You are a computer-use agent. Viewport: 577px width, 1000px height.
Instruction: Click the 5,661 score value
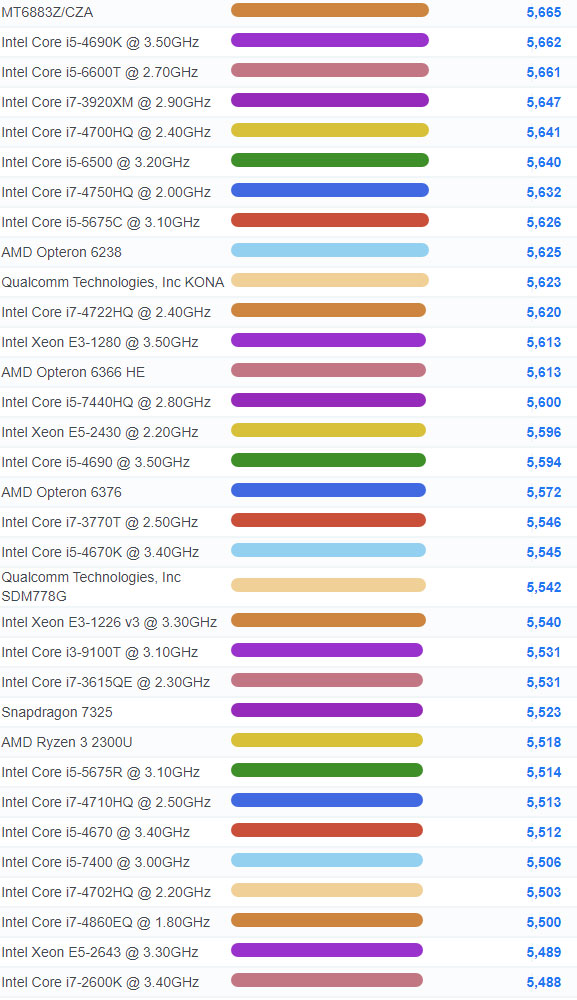pyautogui.click(x=544, y=72)
